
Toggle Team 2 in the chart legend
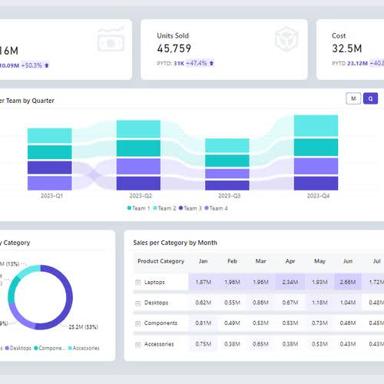tap(164, 208)
